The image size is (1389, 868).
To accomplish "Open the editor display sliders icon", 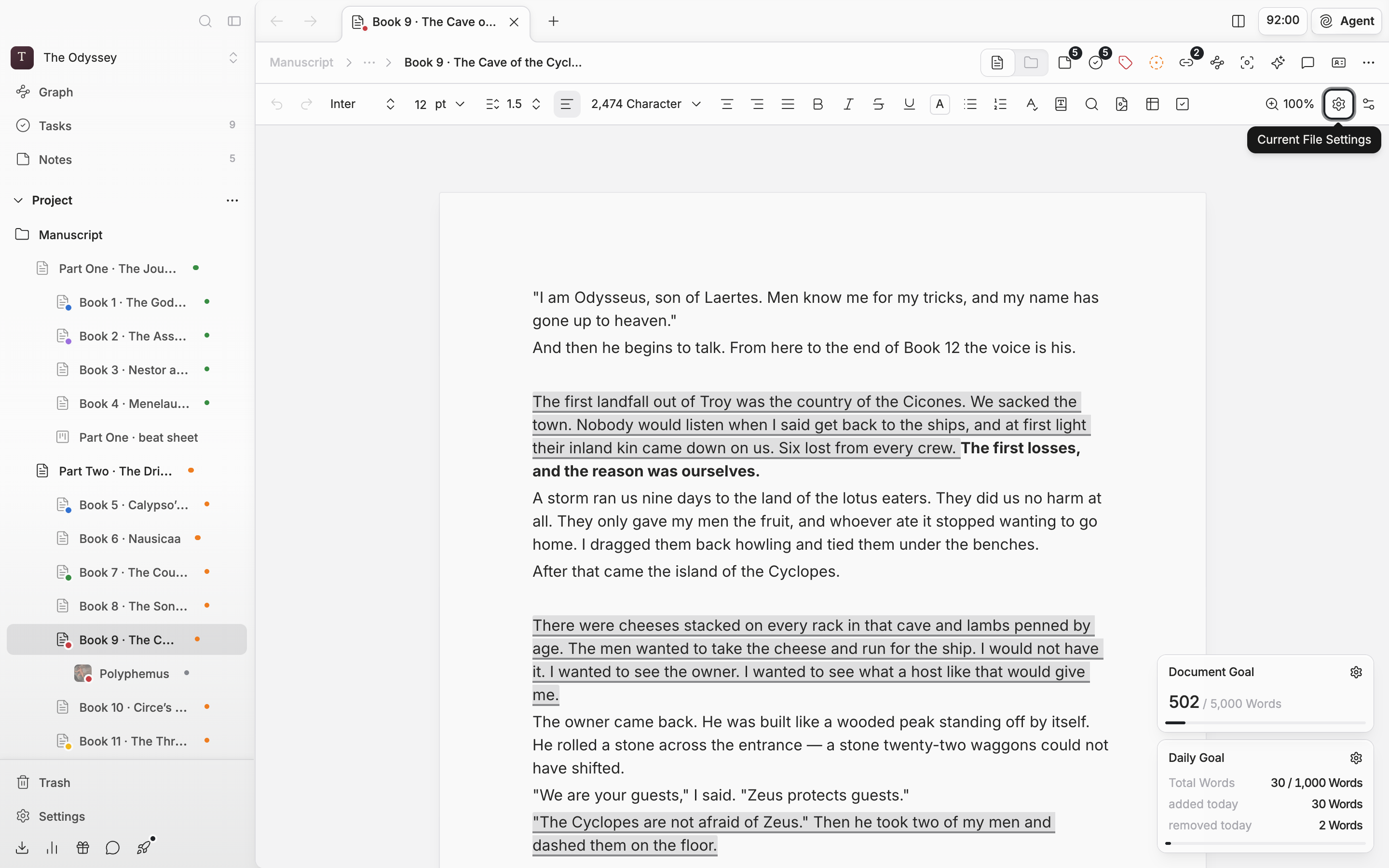I will [1368, 104].
